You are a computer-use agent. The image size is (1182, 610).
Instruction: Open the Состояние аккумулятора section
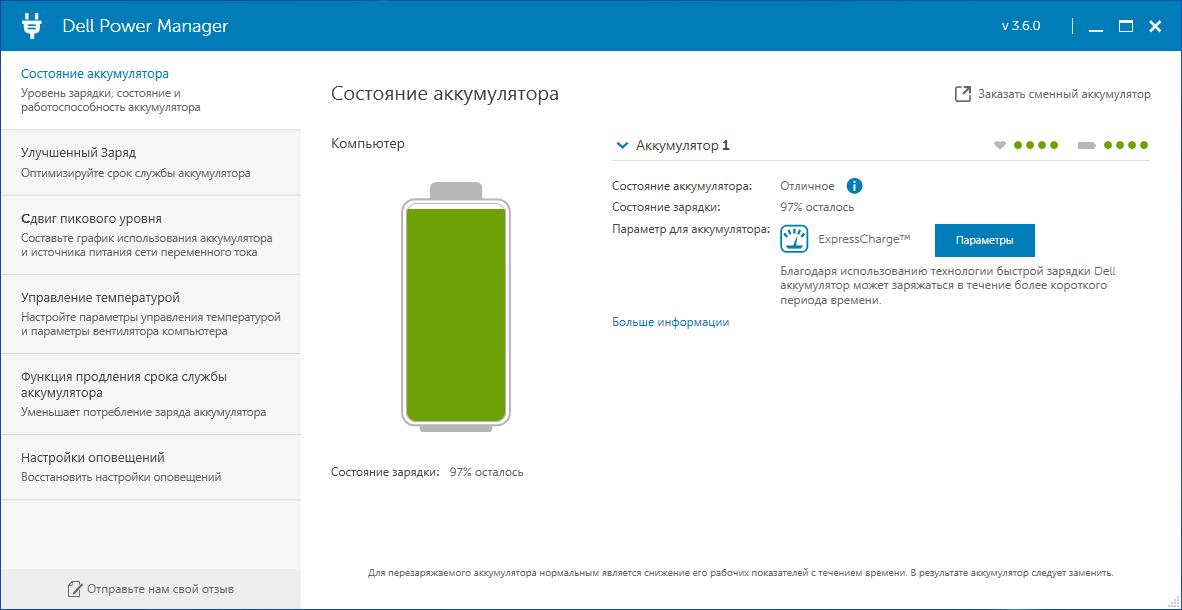tap(151, 90)
